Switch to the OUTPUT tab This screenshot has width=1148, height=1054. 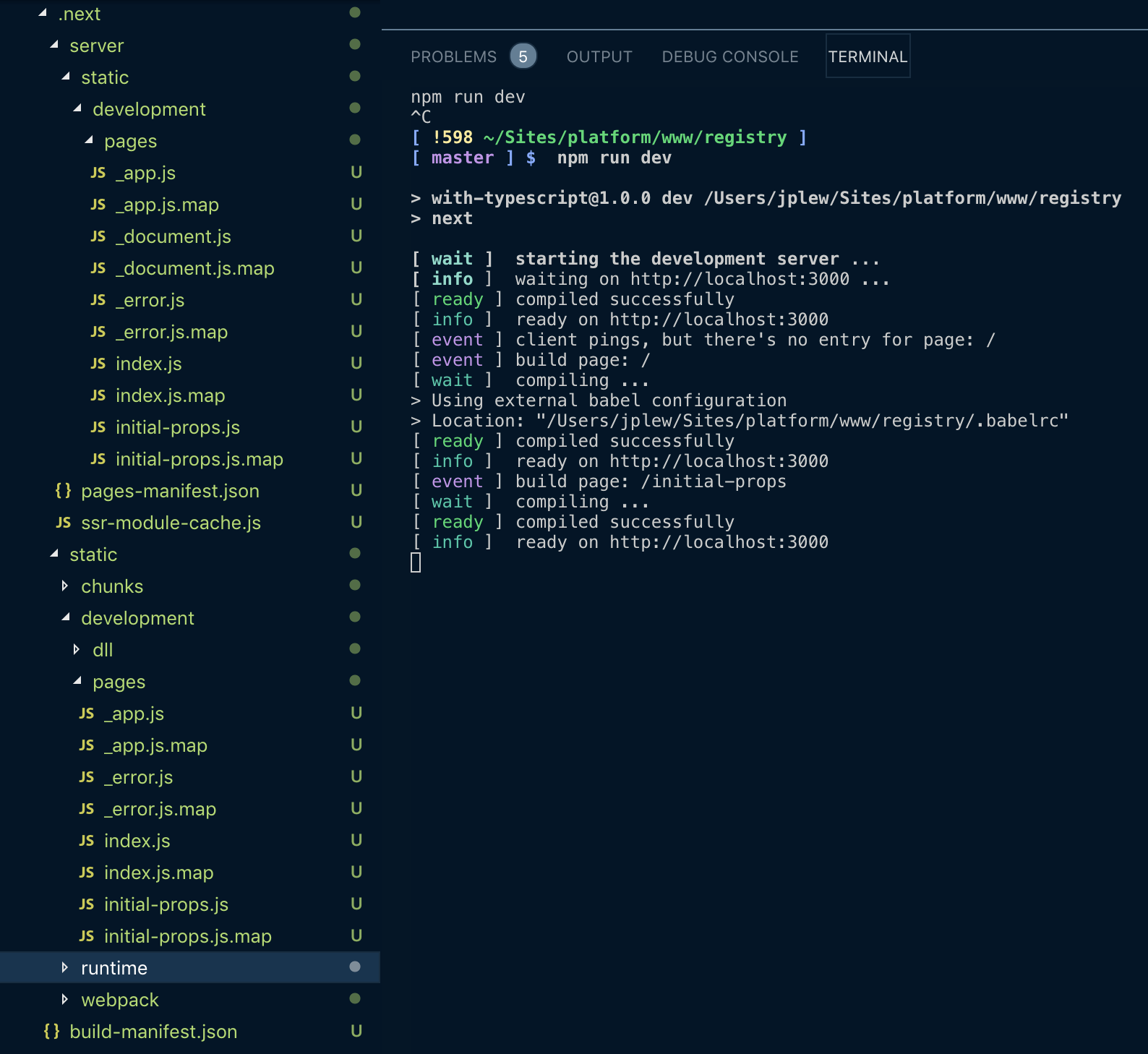tap(599, 56)
